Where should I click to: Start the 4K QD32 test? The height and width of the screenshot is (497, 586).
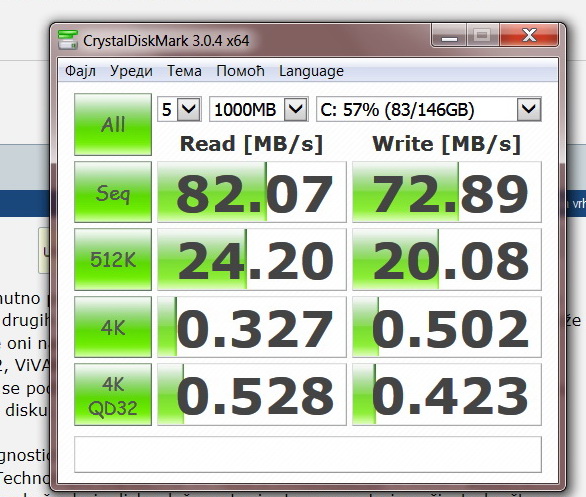click(x=113, y=395)
